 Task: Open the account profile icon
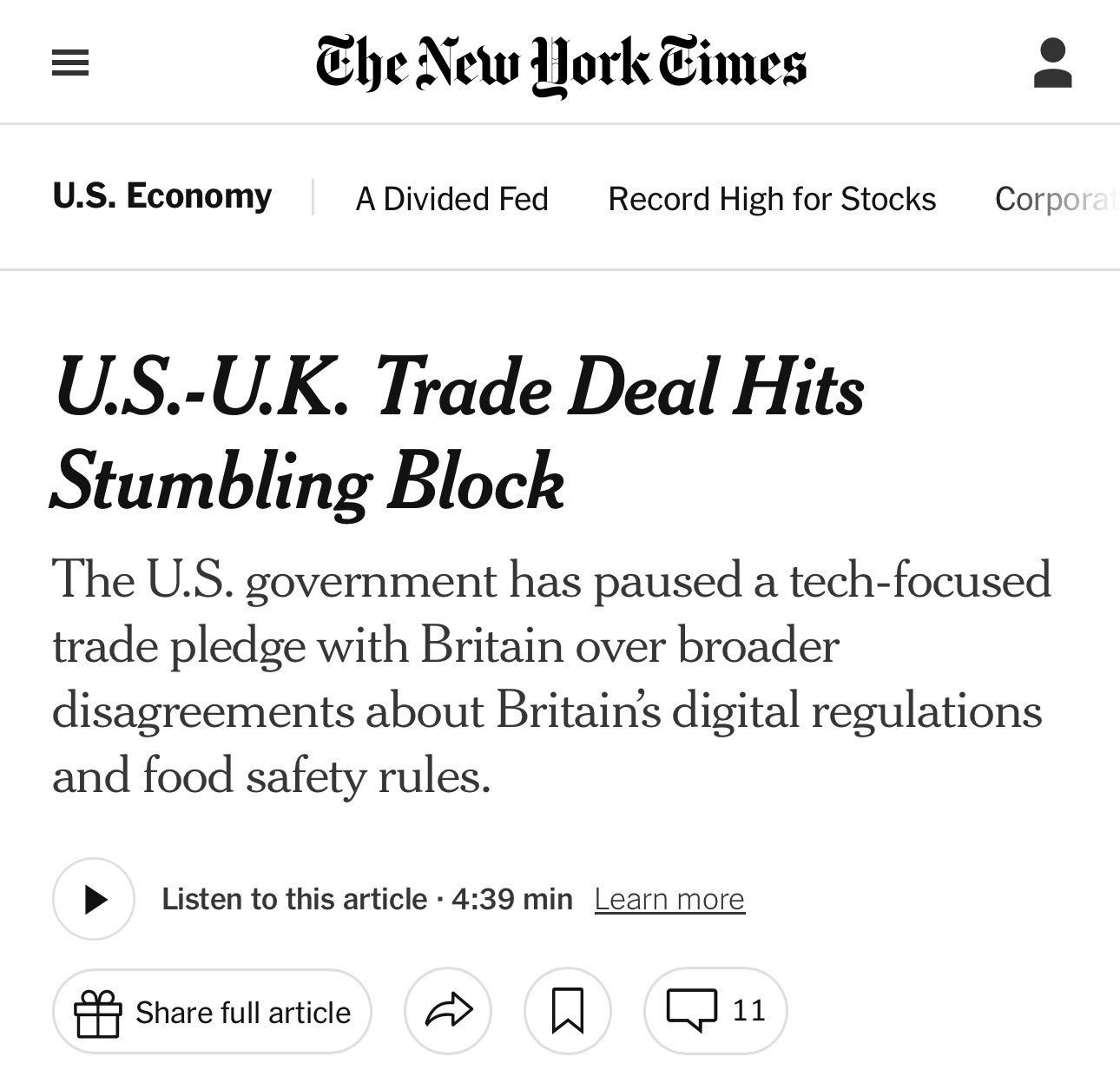(1052, 63)
